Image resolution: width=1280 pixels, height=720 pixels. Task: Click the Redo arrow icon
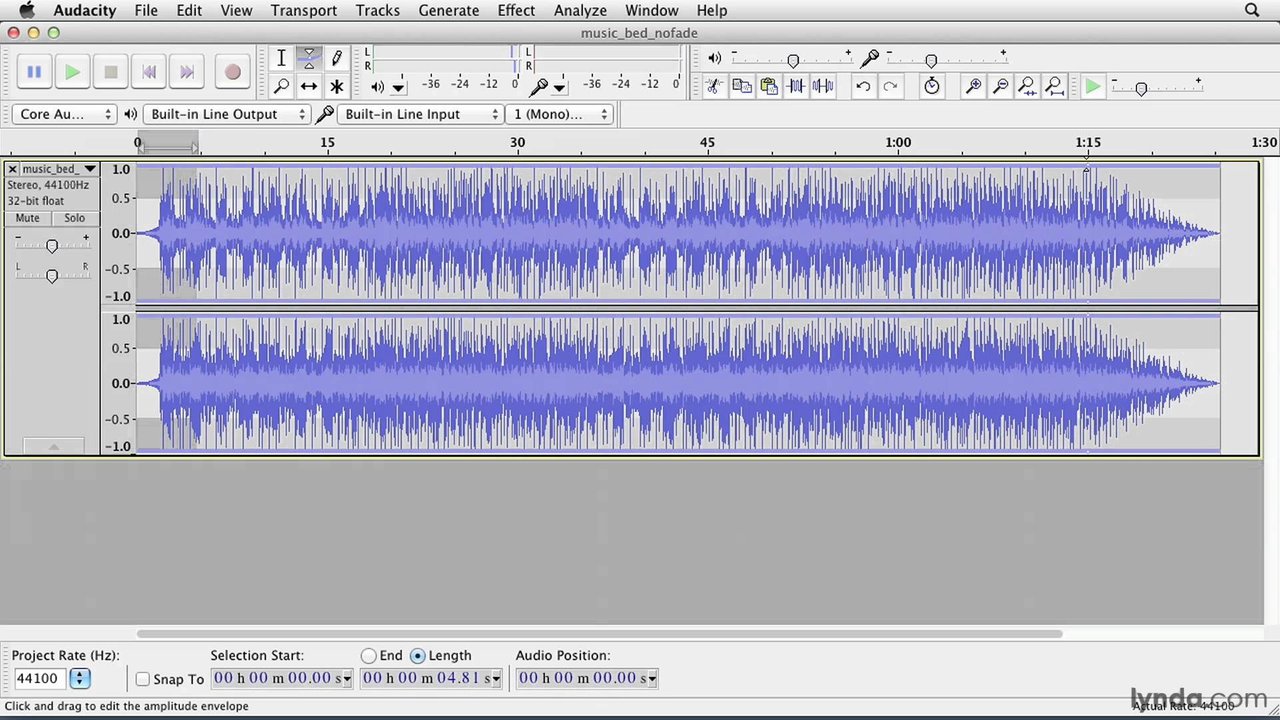point(890,86)
